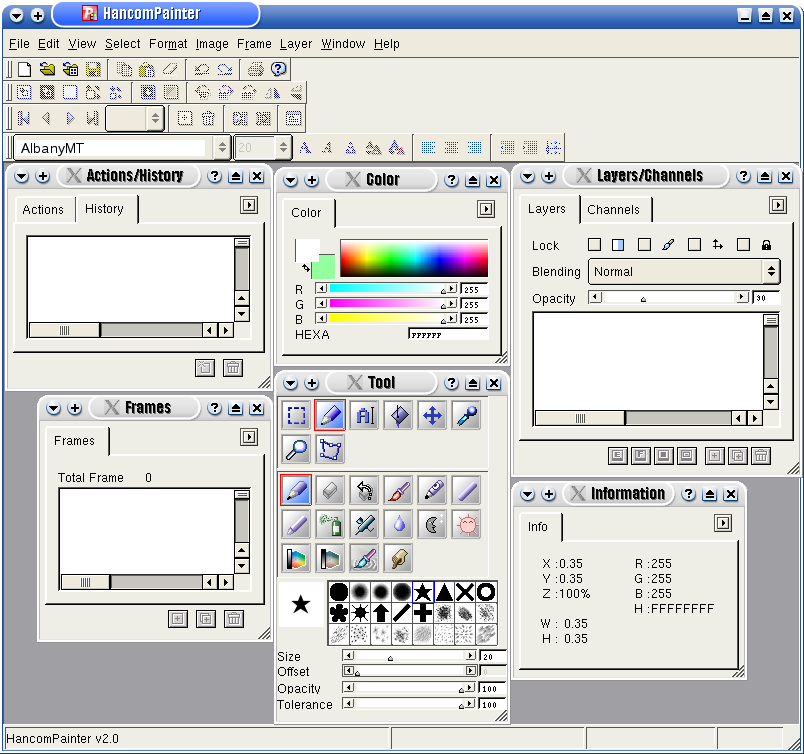Screen dimensions: 804x754
Task: Pick a color from the spectrum bar
Action: (x=414, y=258)
